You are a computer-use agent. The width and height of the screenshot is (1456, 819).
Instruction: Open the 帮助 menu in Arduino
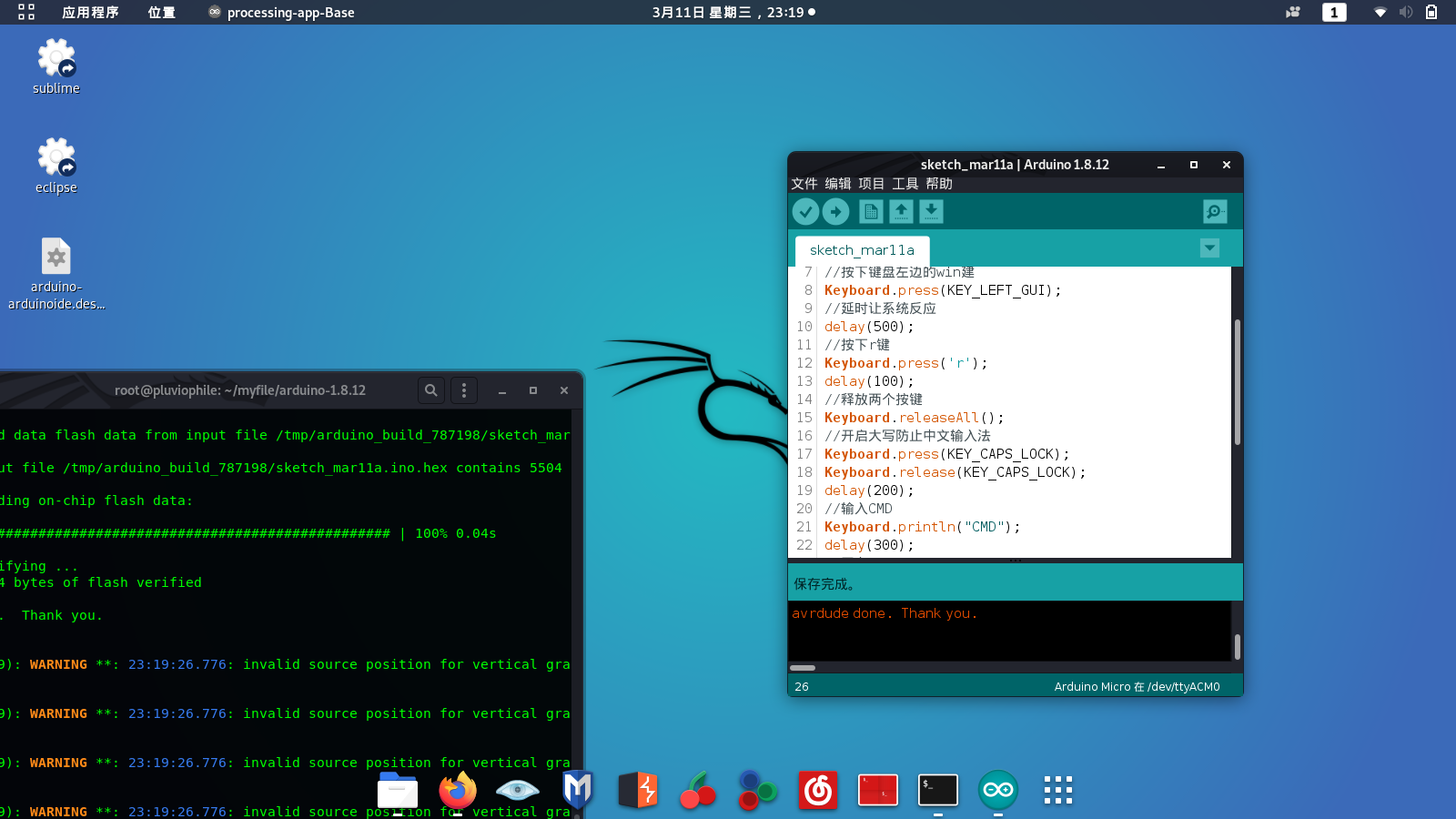(x=939, y=184)
